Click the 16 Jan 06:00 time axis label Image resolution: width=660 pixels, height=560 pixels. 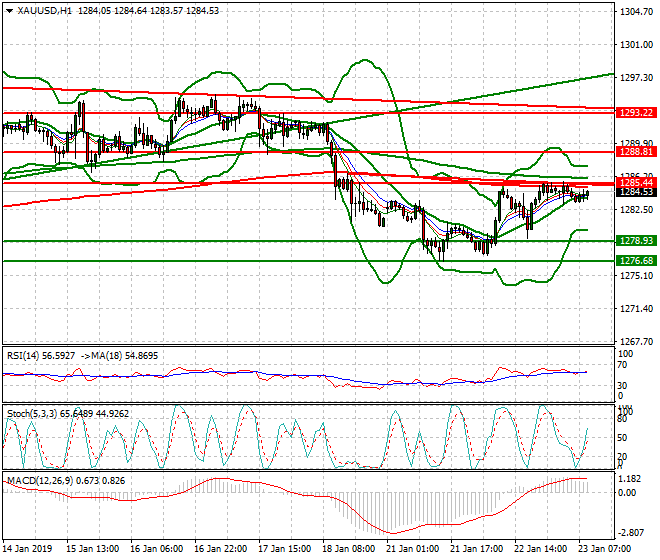pyautogui.click(x=157, y=549)
